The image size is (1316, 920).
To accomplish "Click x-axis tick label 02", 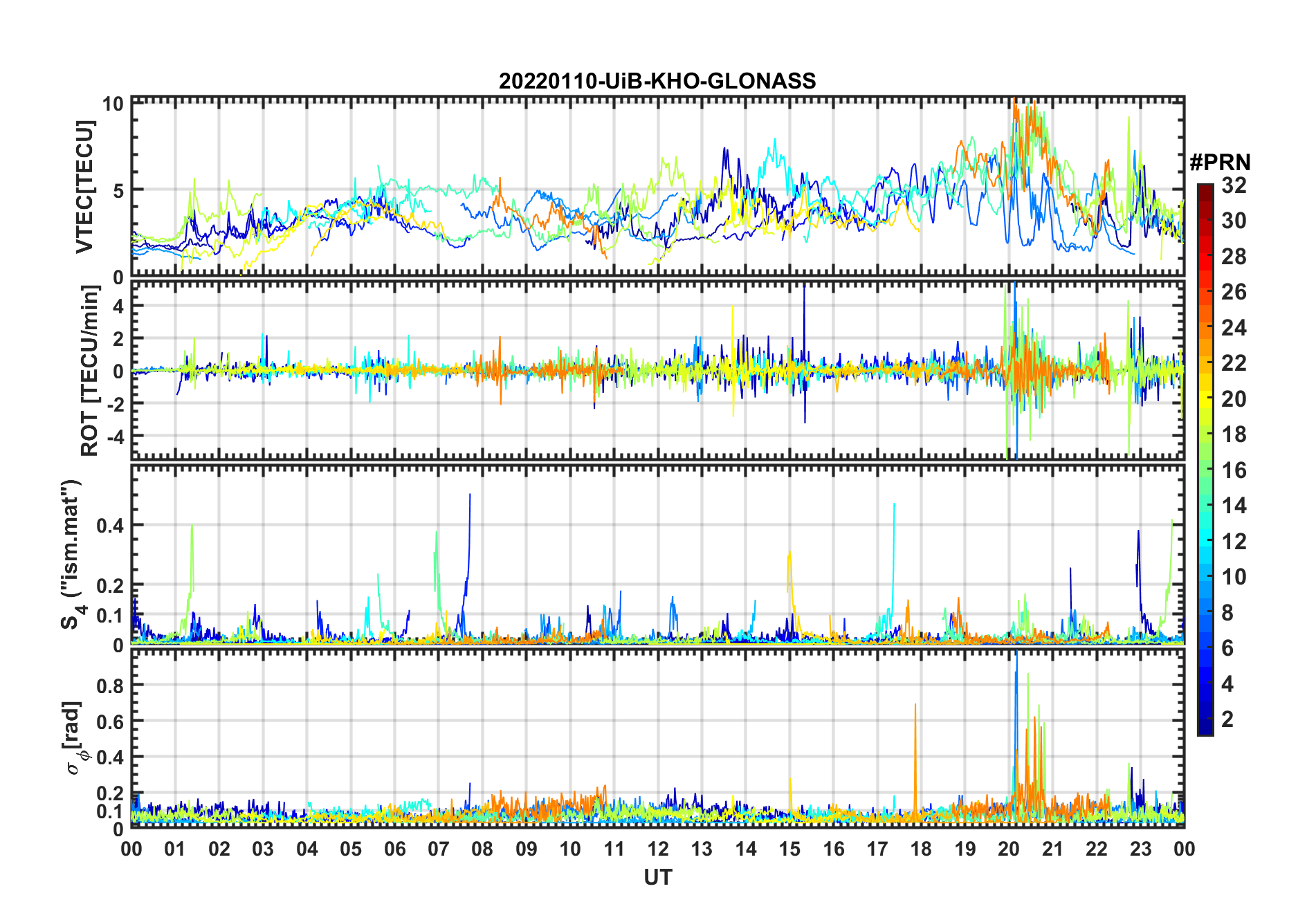I will (219, 849).
